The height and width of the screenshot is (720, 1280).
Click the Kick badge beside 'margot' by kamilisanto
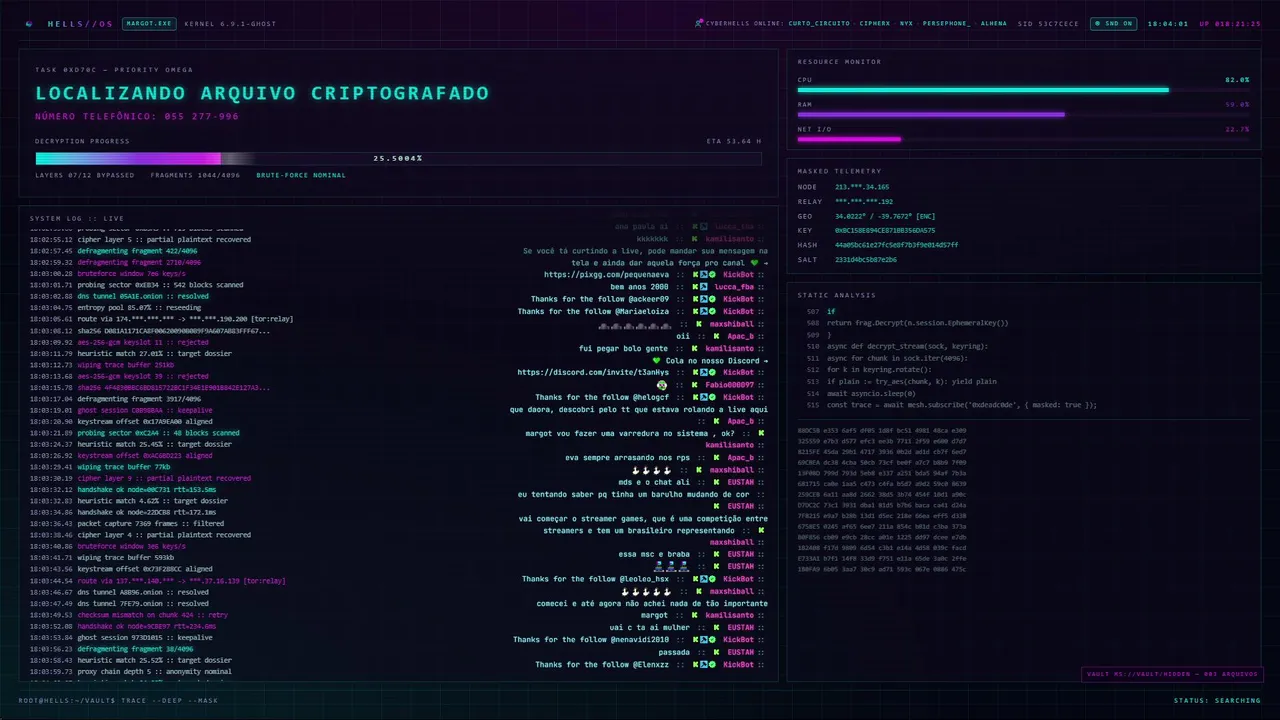pos(695,615)
